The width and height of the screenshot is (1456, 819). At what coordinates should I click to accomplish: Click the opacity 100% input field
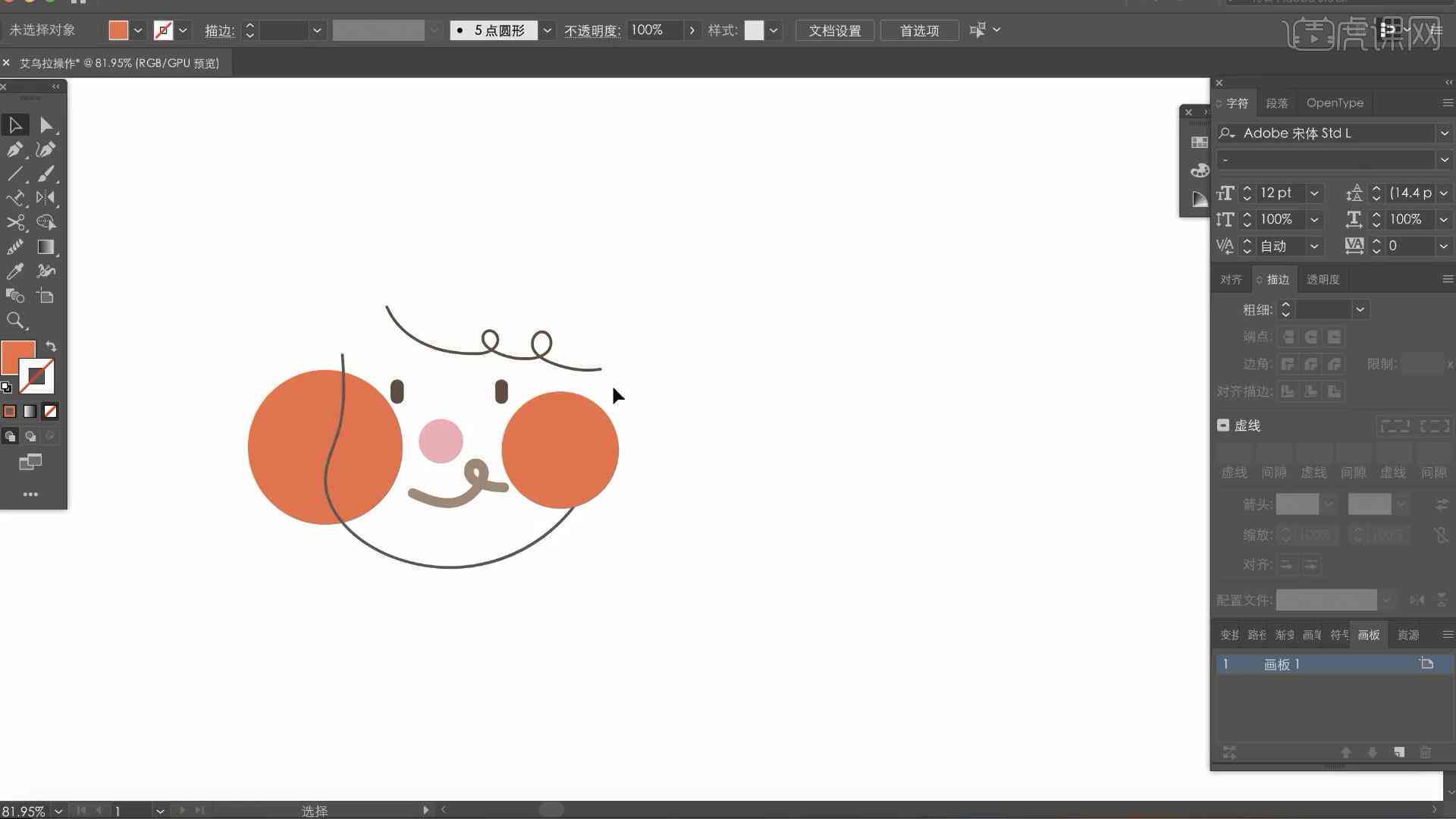[x=655, y=30]
